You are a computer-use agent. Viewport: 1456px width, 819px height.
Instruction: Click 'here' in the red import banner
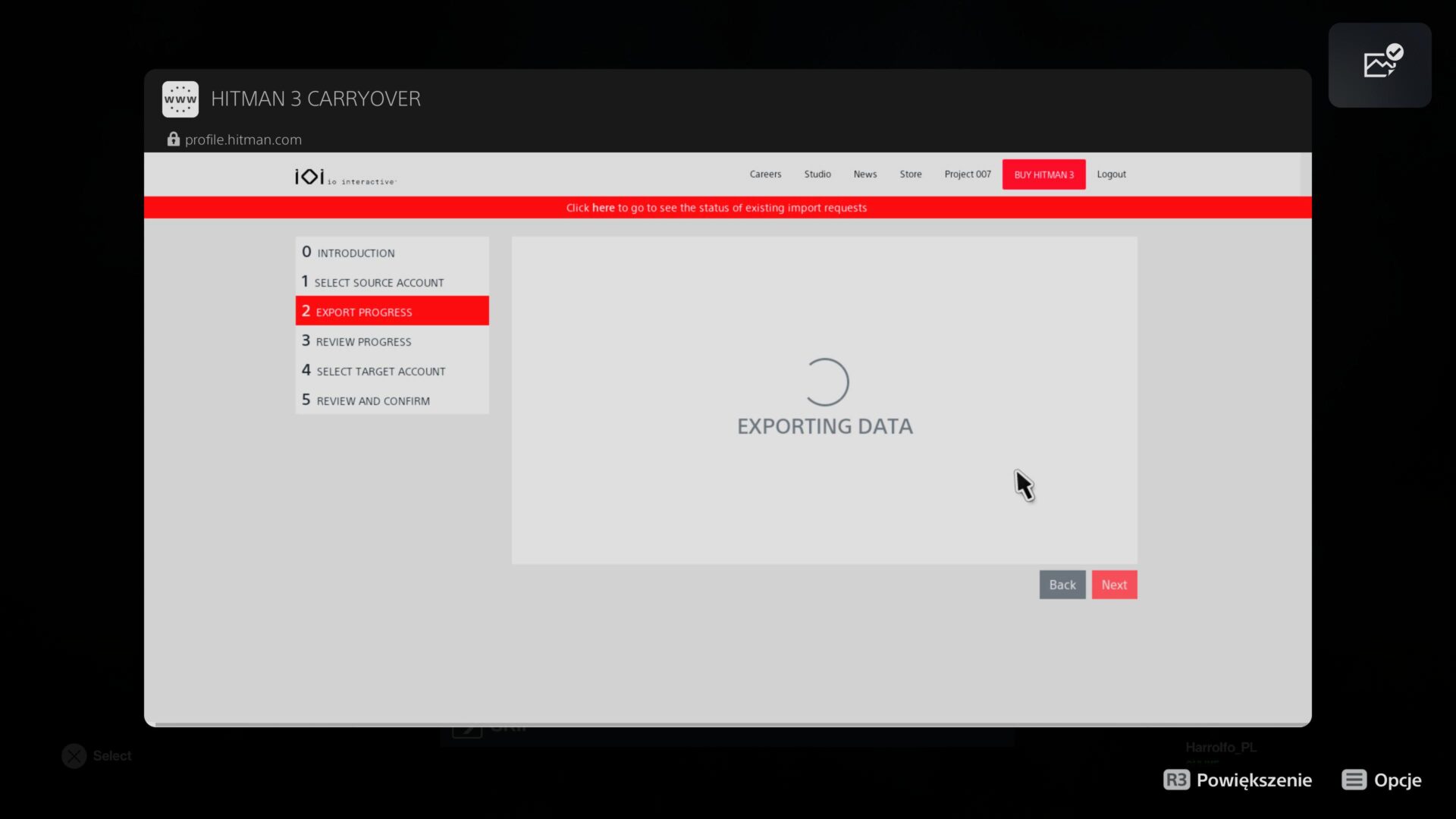(x=603, y=208)
